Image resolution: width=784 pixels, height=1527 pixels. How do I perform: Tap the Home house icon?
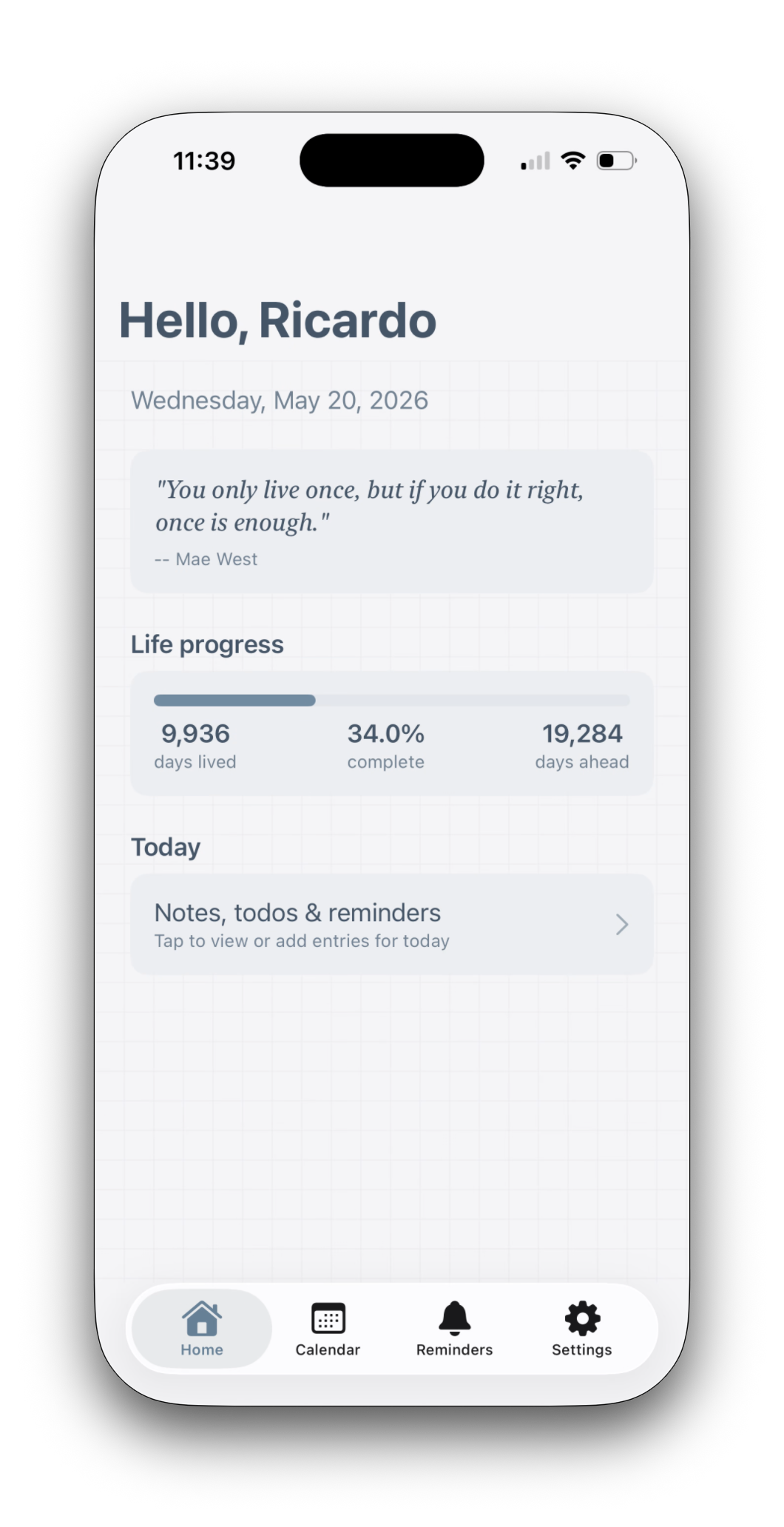coord(202,1318)
